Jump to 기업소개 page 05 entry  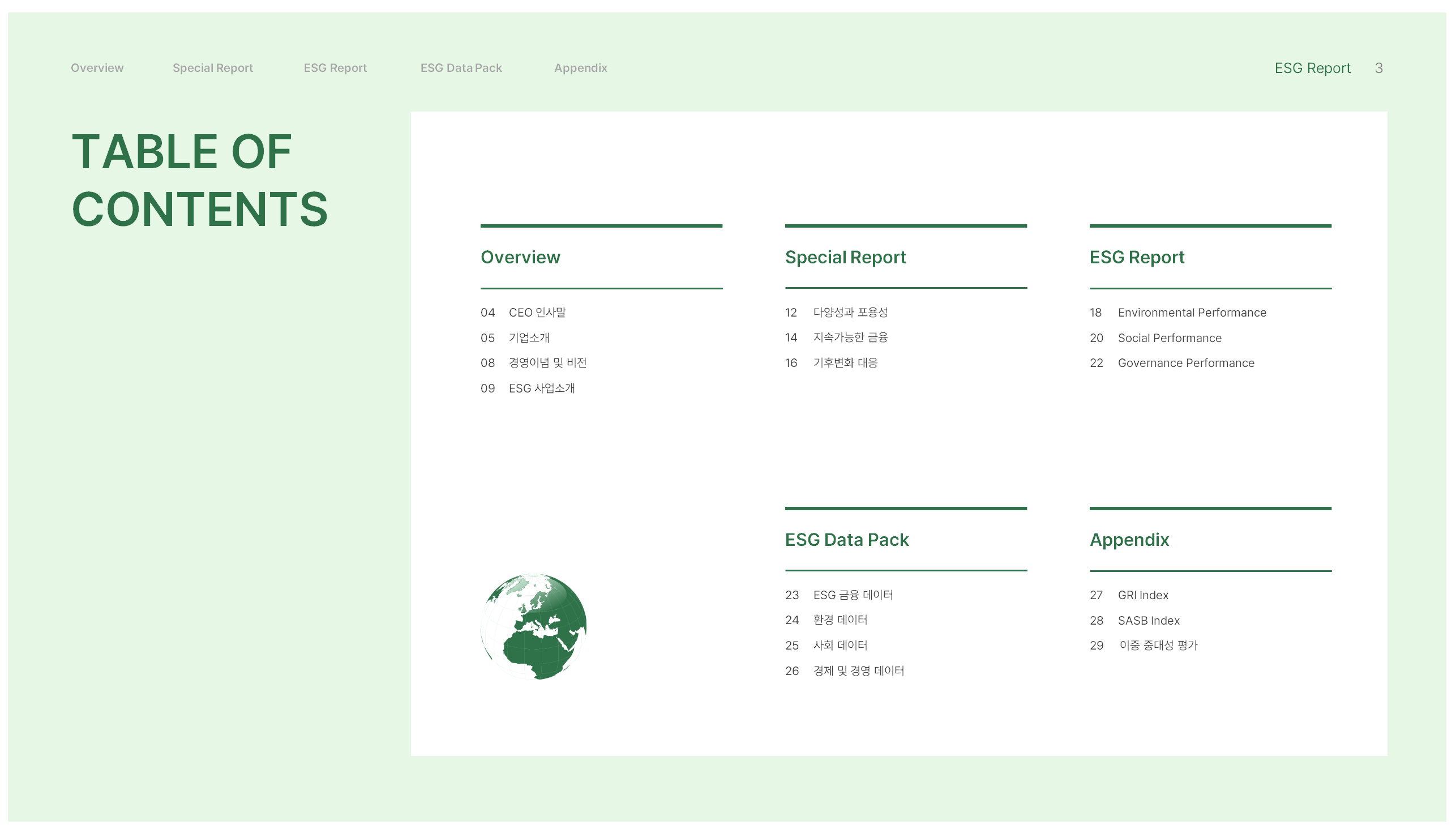click(x=529, y=338)
